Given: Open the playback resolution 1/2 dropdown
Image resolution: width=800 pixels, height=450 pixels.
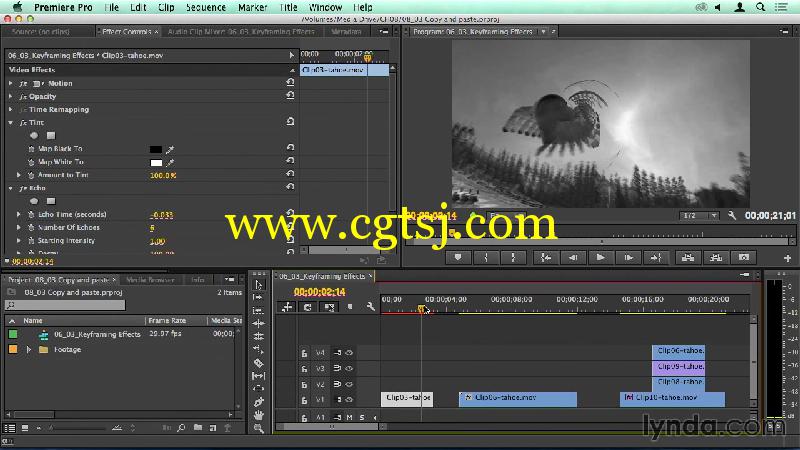Looking at the screenshot, I should 699,216.
